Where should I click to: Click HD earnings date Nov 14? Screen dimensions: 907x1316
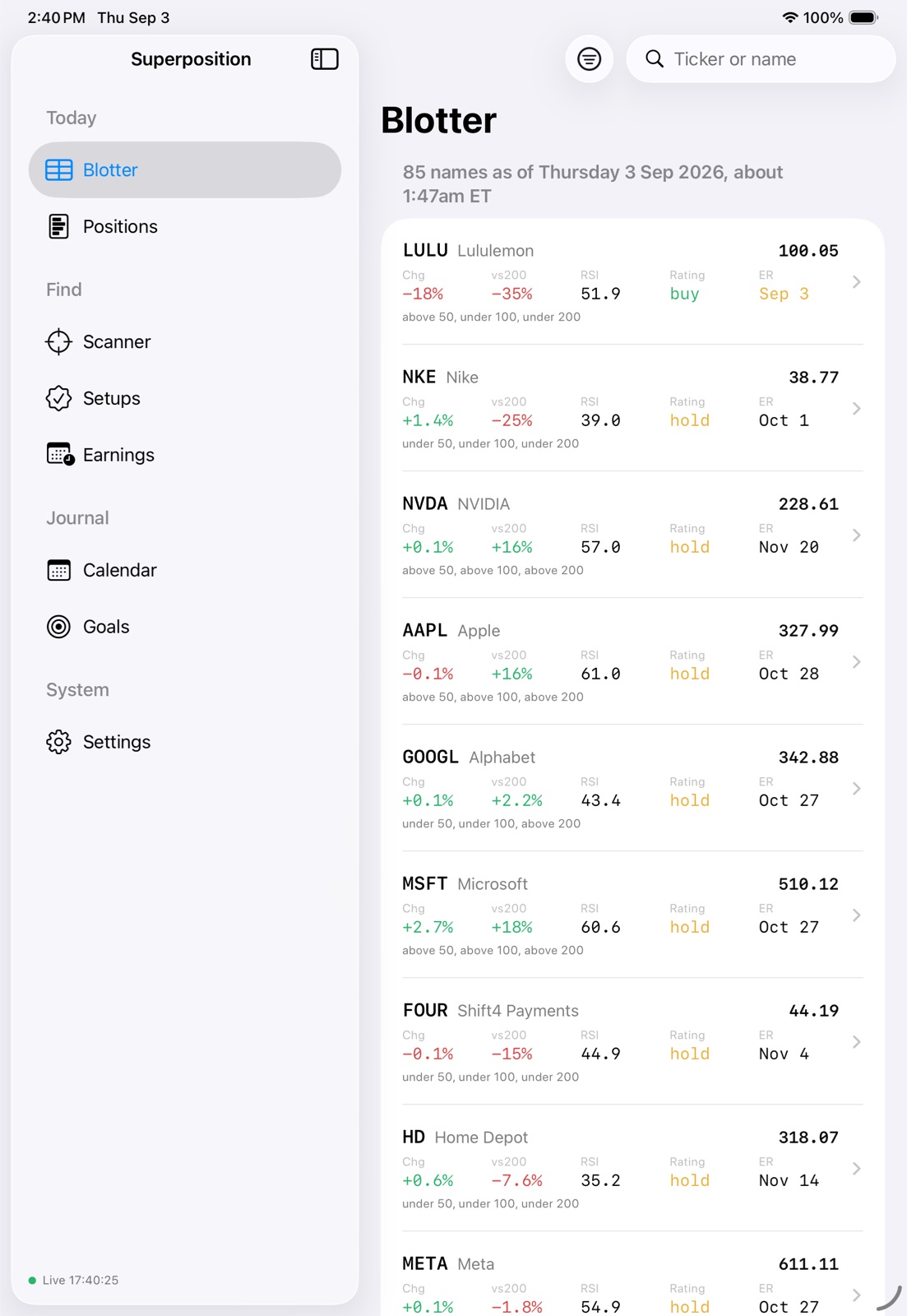pyautogui.click(x=789, y=1180)
